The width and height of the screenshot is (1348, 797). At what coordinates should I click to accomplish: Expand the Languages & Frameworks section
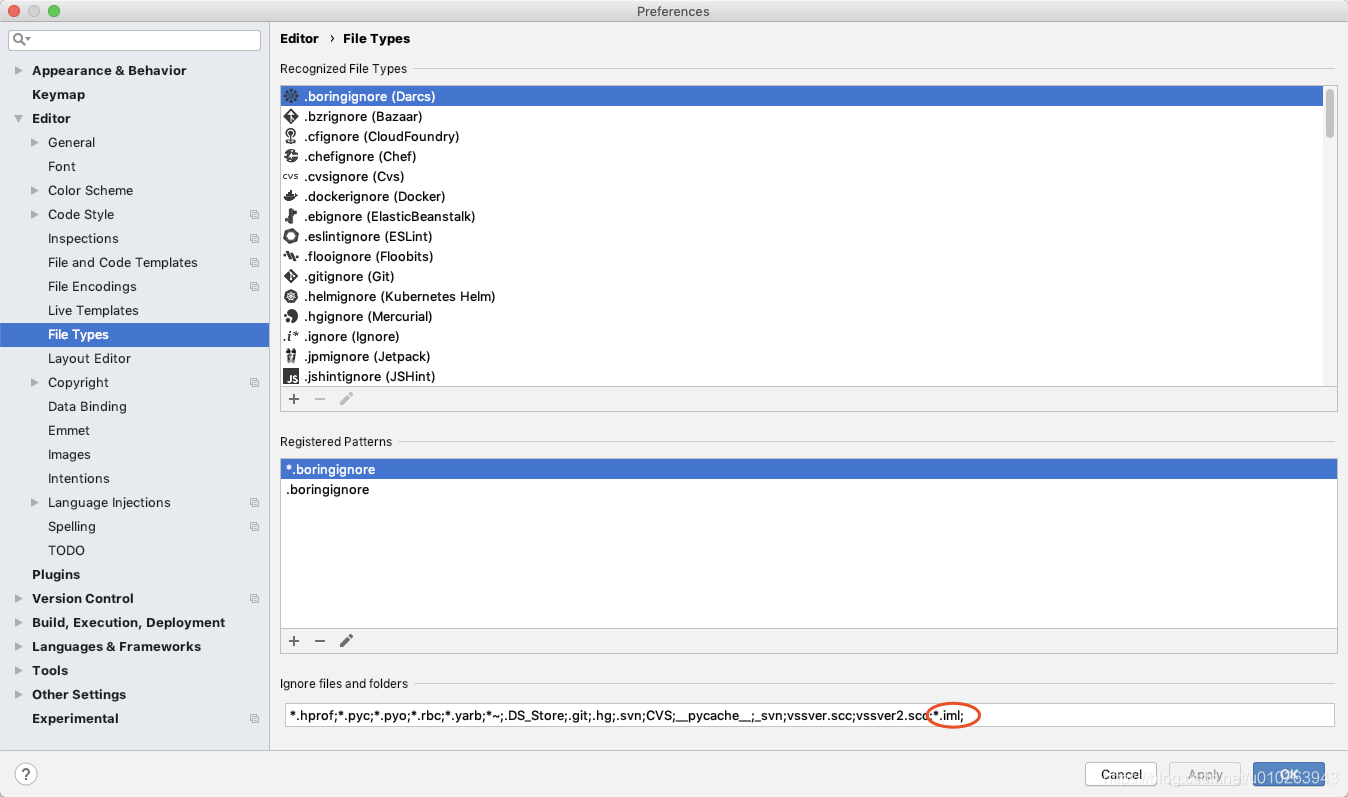(x=18, y=646)
